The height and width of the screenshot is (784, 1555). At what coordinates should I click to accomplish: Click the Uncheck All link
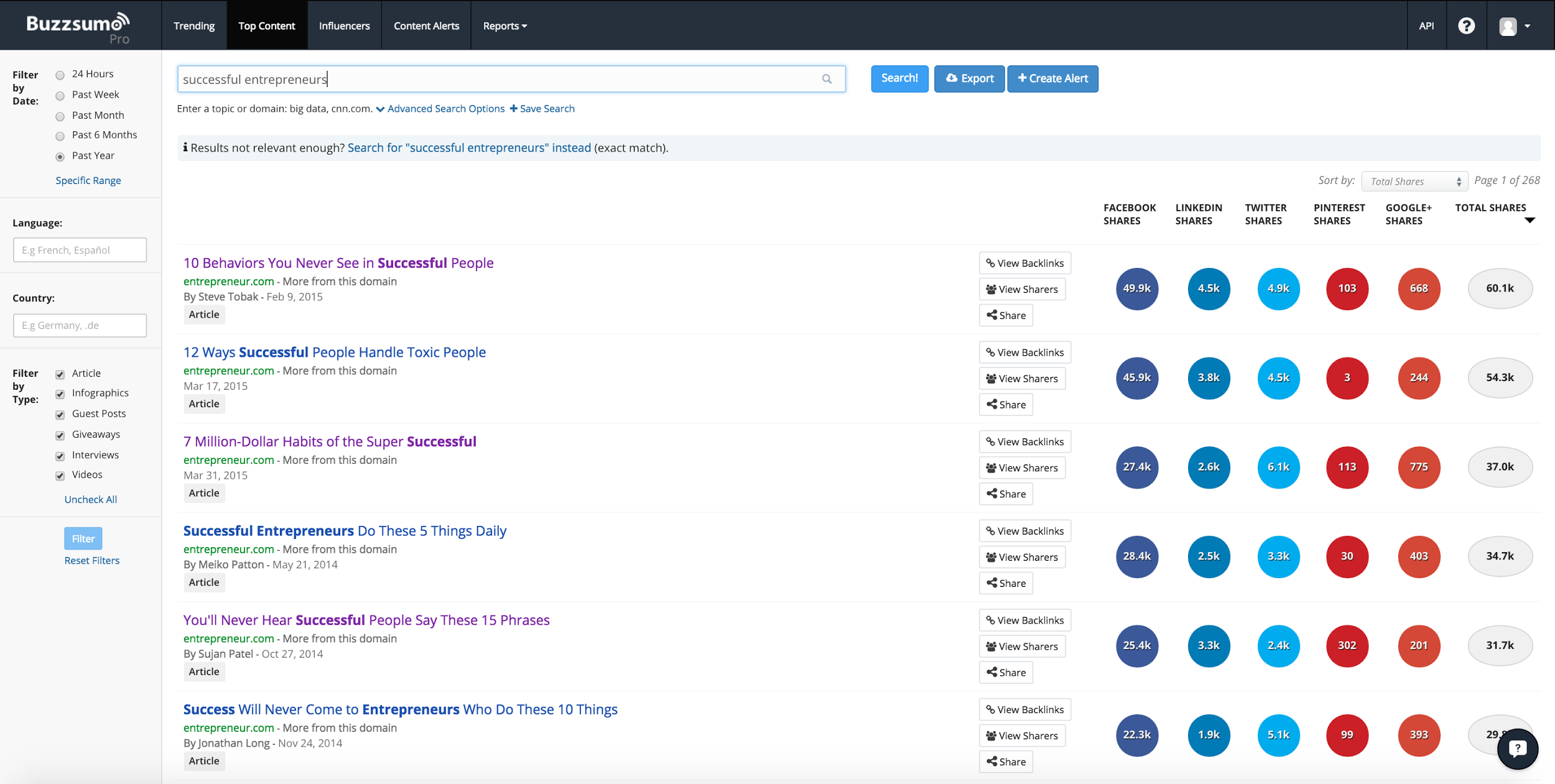[x=91, y=499]
